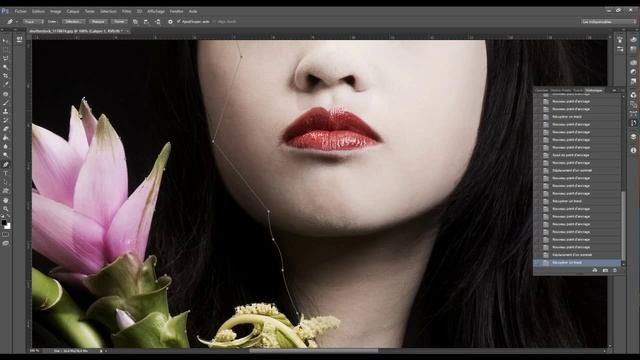Collapse History panel via dock icon
This screenshot has height=360, width=640.
pyautogui.click(x=633, y=123)
